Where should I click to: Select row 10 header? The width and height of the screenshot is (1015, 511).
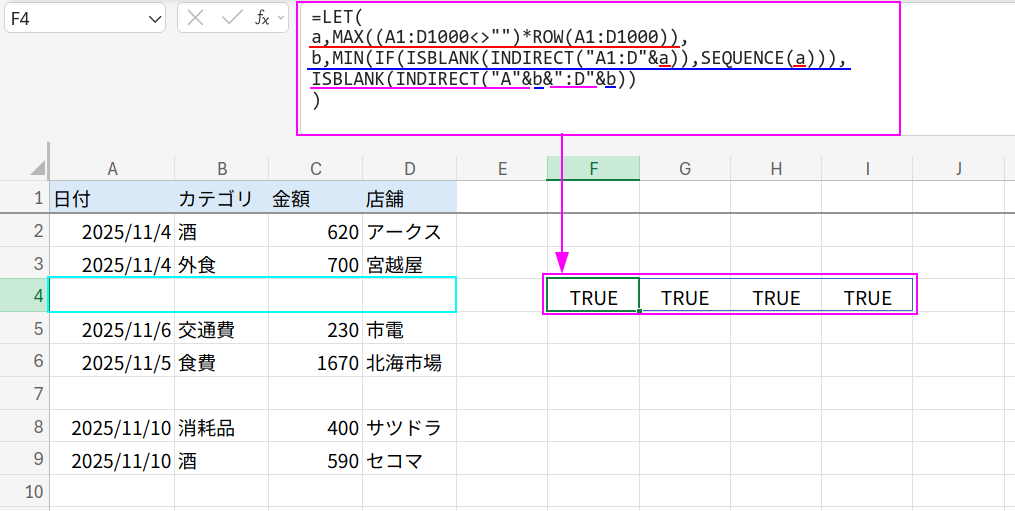point(25,491)
